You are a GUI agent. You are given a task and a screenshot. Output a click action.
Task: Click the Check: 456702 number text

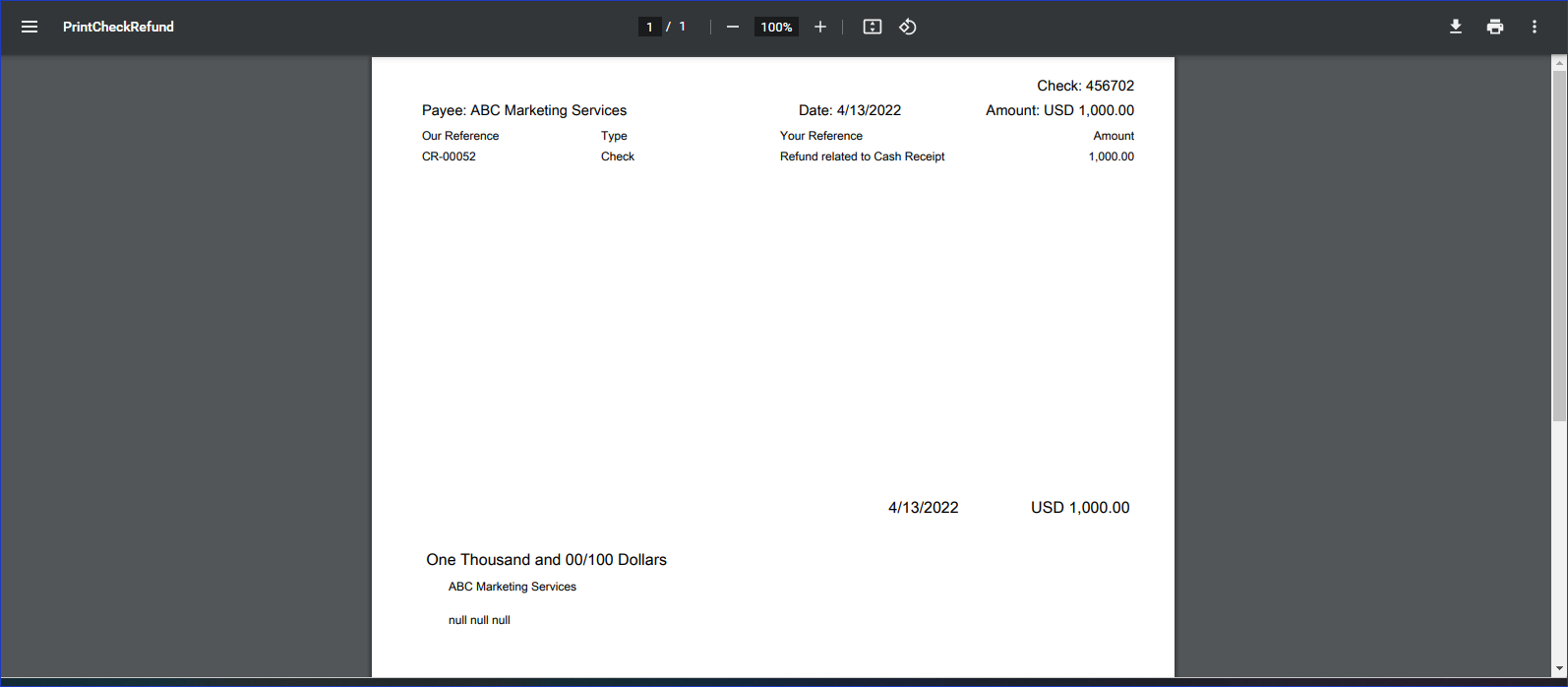pyautogui.click(x=1085, y=86)
